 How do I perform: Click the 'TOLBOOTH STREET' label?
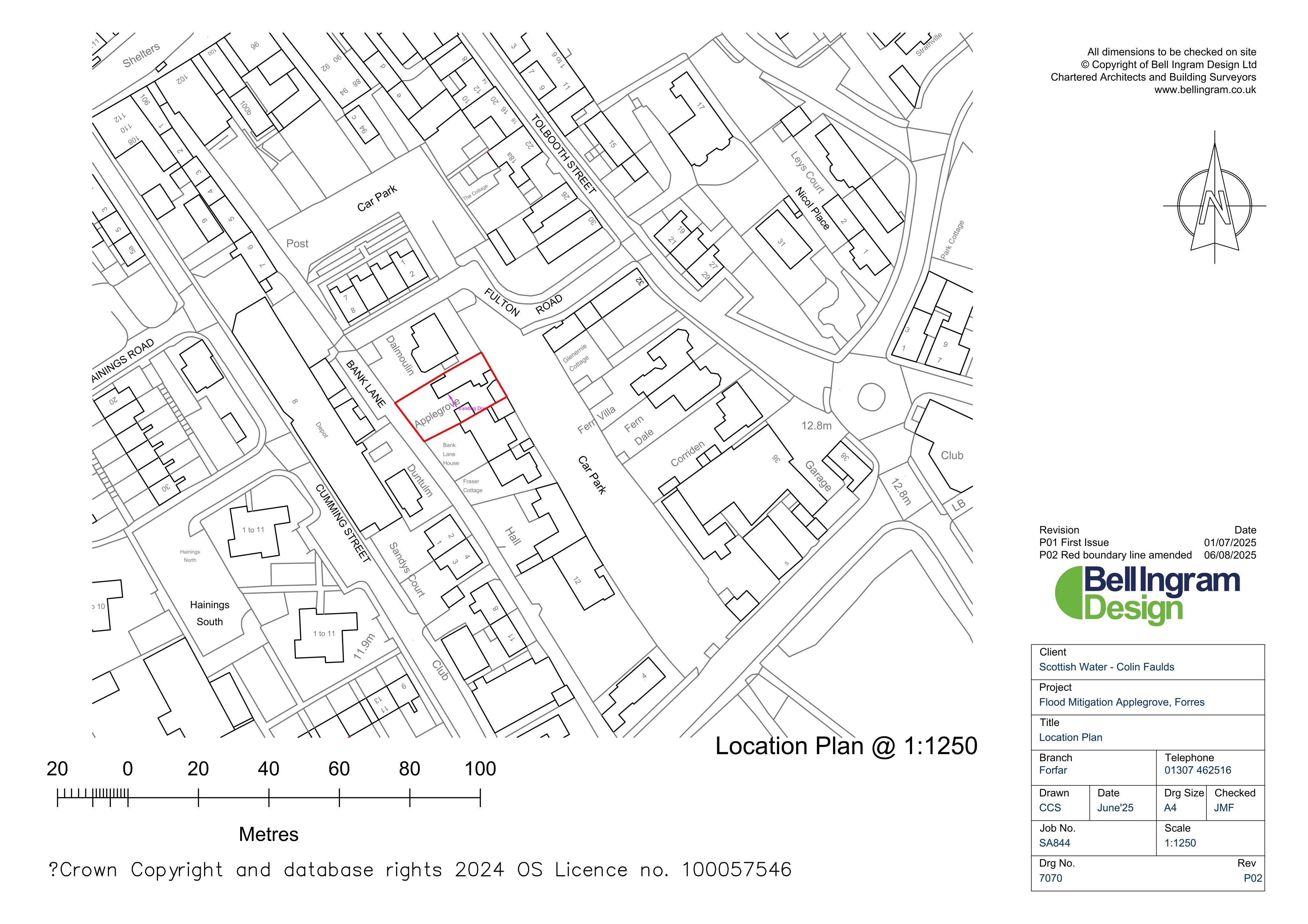(564, 154)
